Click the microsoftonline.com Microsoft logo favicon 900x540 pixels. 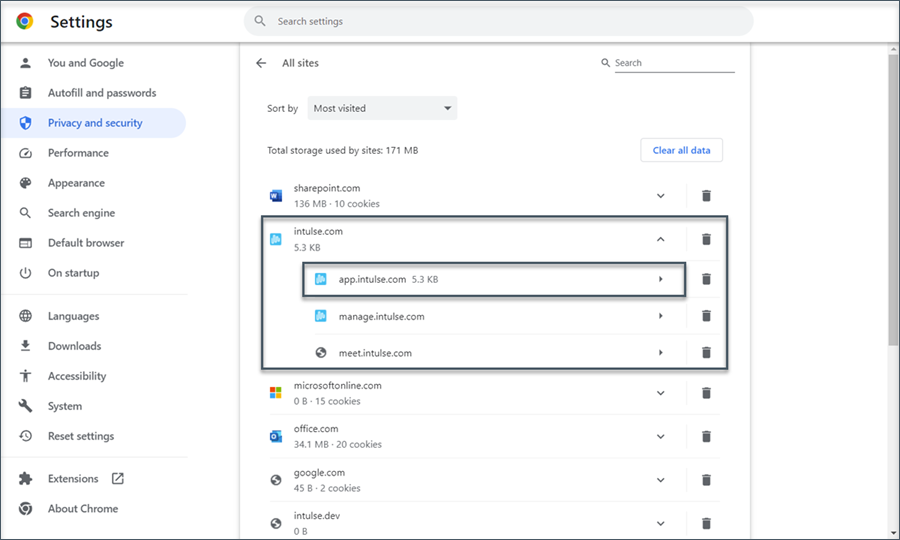coord(276,393)
